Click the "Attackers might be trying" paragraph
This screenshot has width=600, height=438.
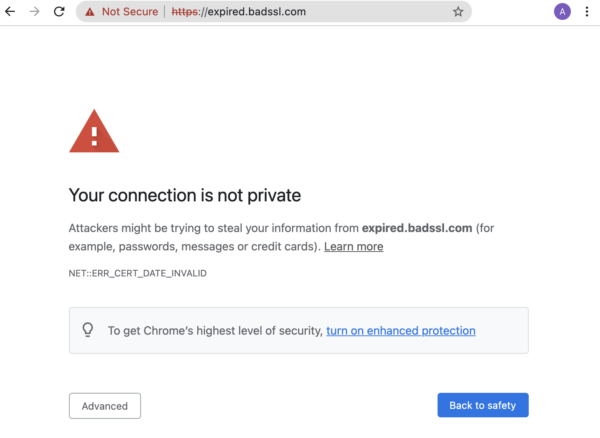click(x=210, y=228)
